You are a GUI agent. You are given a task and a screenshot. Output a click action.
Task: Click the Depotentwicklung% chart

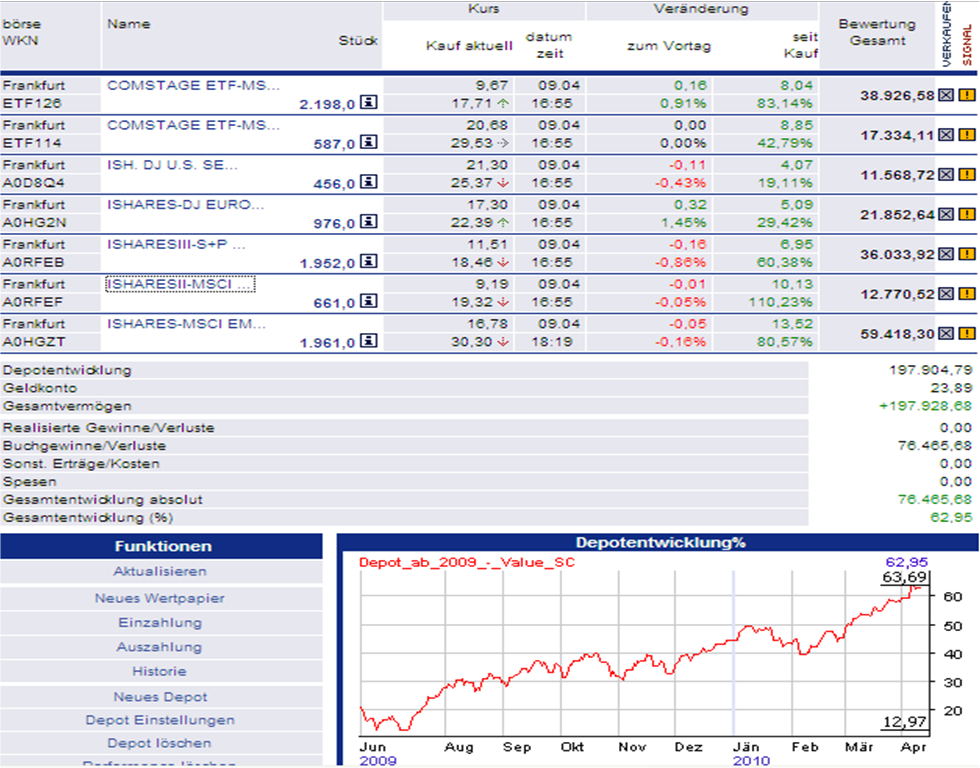[x=644, y=653]
